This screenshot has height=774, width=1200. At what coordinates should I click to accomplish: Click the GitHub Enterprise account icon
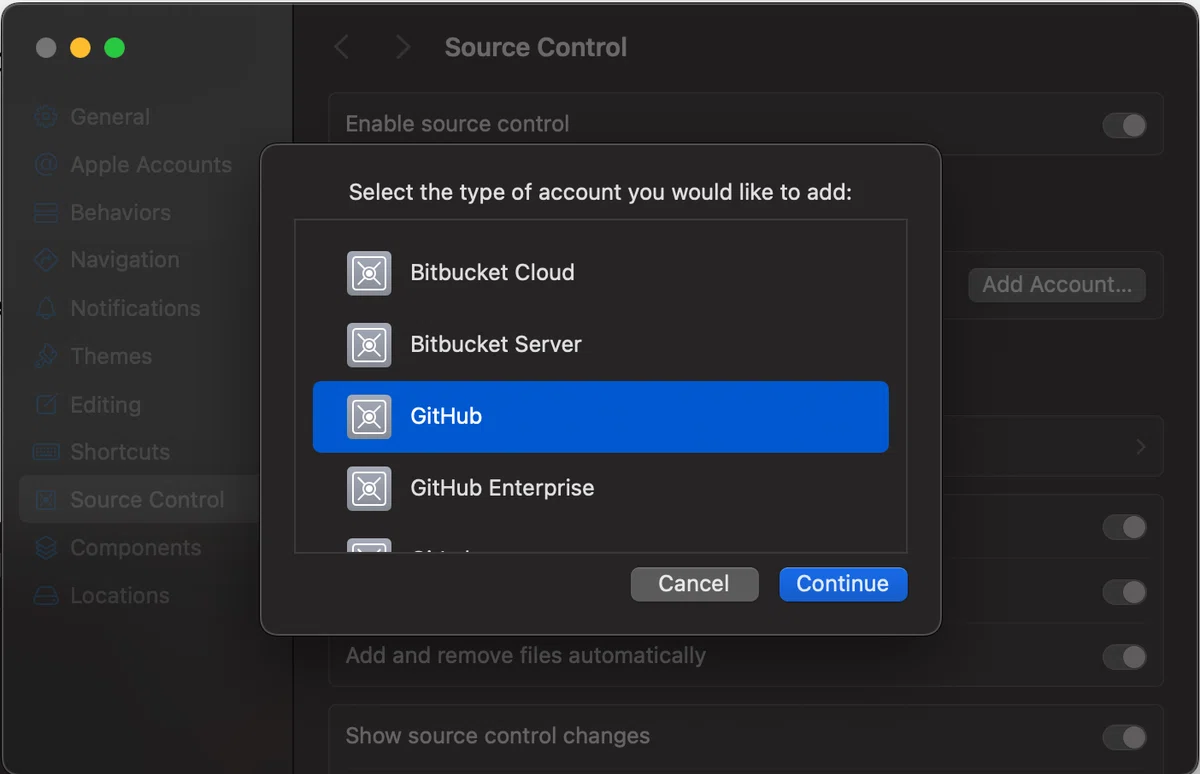point(369,489)
